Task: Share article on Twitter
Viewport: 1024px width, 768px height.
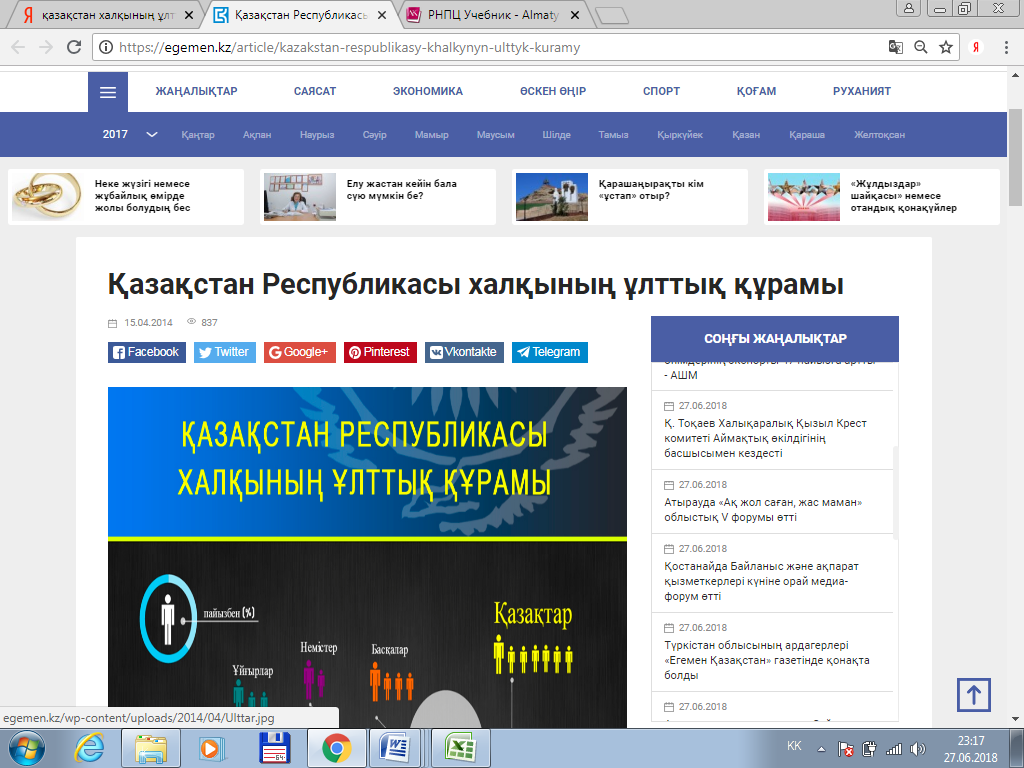Action: coord(225,352)
